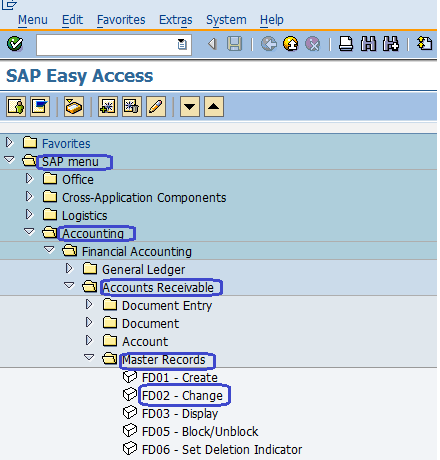Open the command field history dropdown
The width and height of the screenshot is (440, 460).
(x=182, y=44)
